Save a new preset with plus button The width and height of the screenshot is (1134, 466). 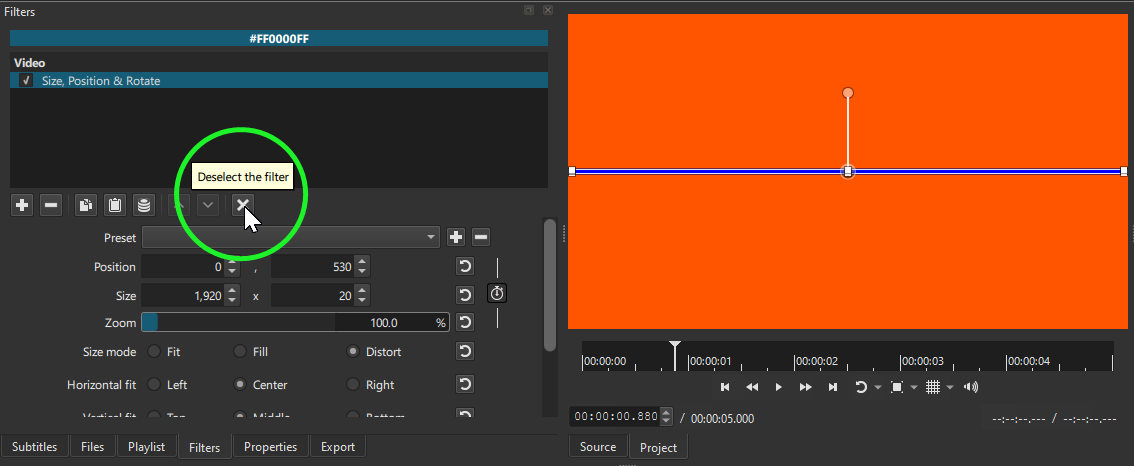[x=456, y=238]
